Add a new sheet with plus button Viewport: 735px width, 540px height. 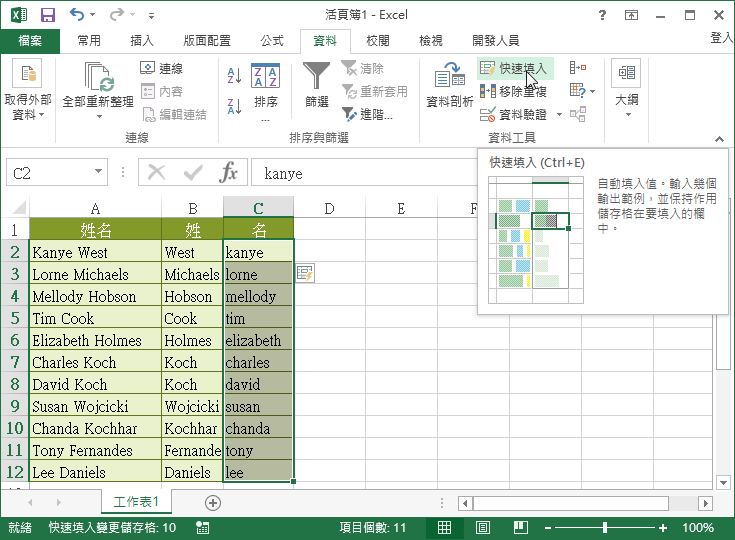[213, 503]
